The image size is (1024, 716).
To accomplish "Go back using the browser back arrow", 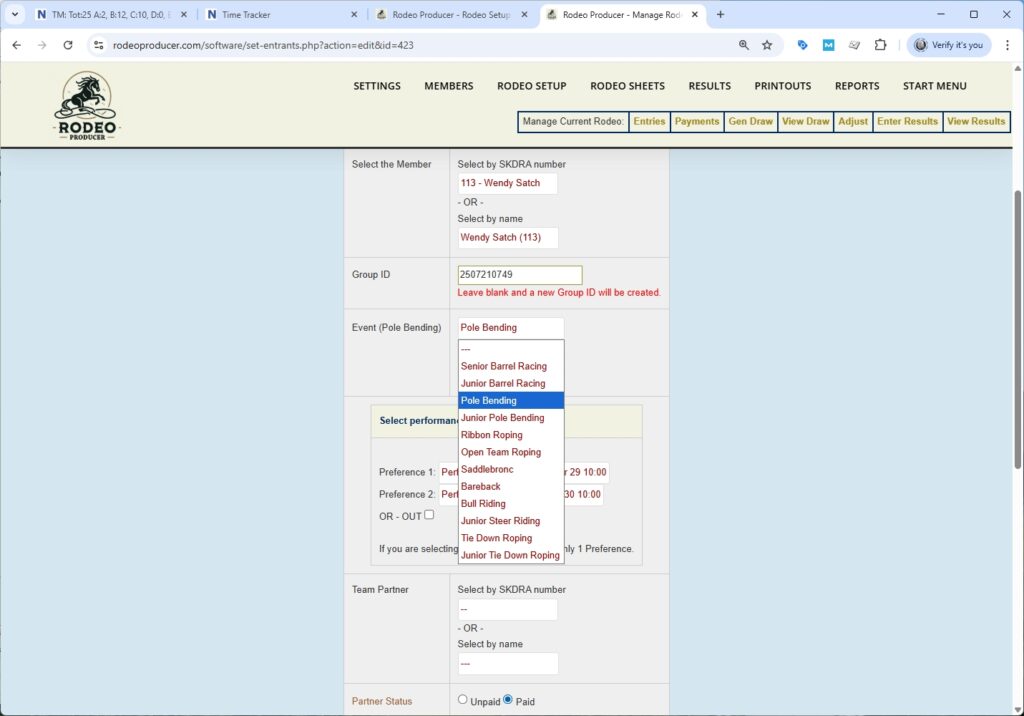I will [x=16, y=45].
